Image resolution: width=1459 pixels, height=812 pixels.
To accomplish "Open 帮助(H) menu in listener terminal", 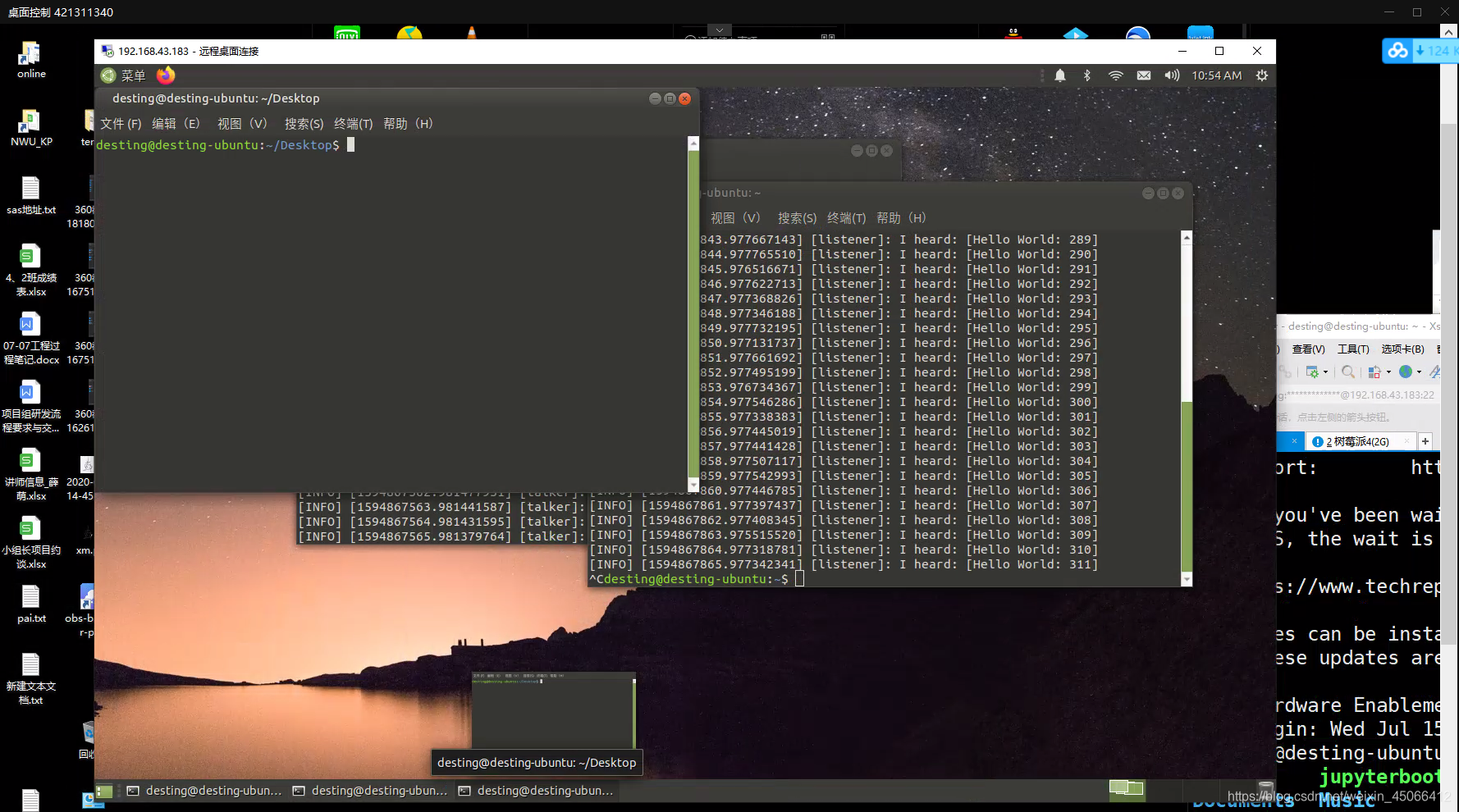I will pyautogui.click(x=901, y=218).
